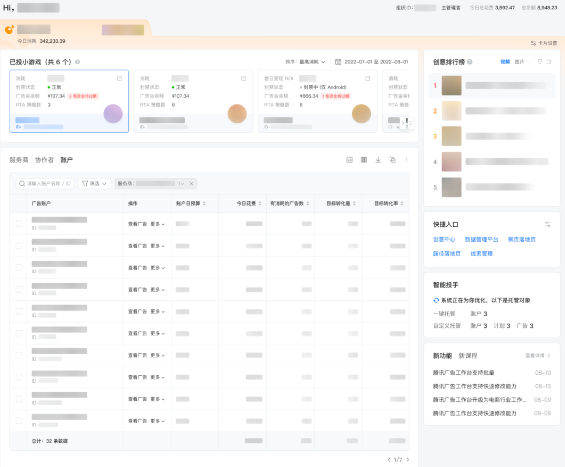Open the 创意中心 quick link

[x=444, y=240]
